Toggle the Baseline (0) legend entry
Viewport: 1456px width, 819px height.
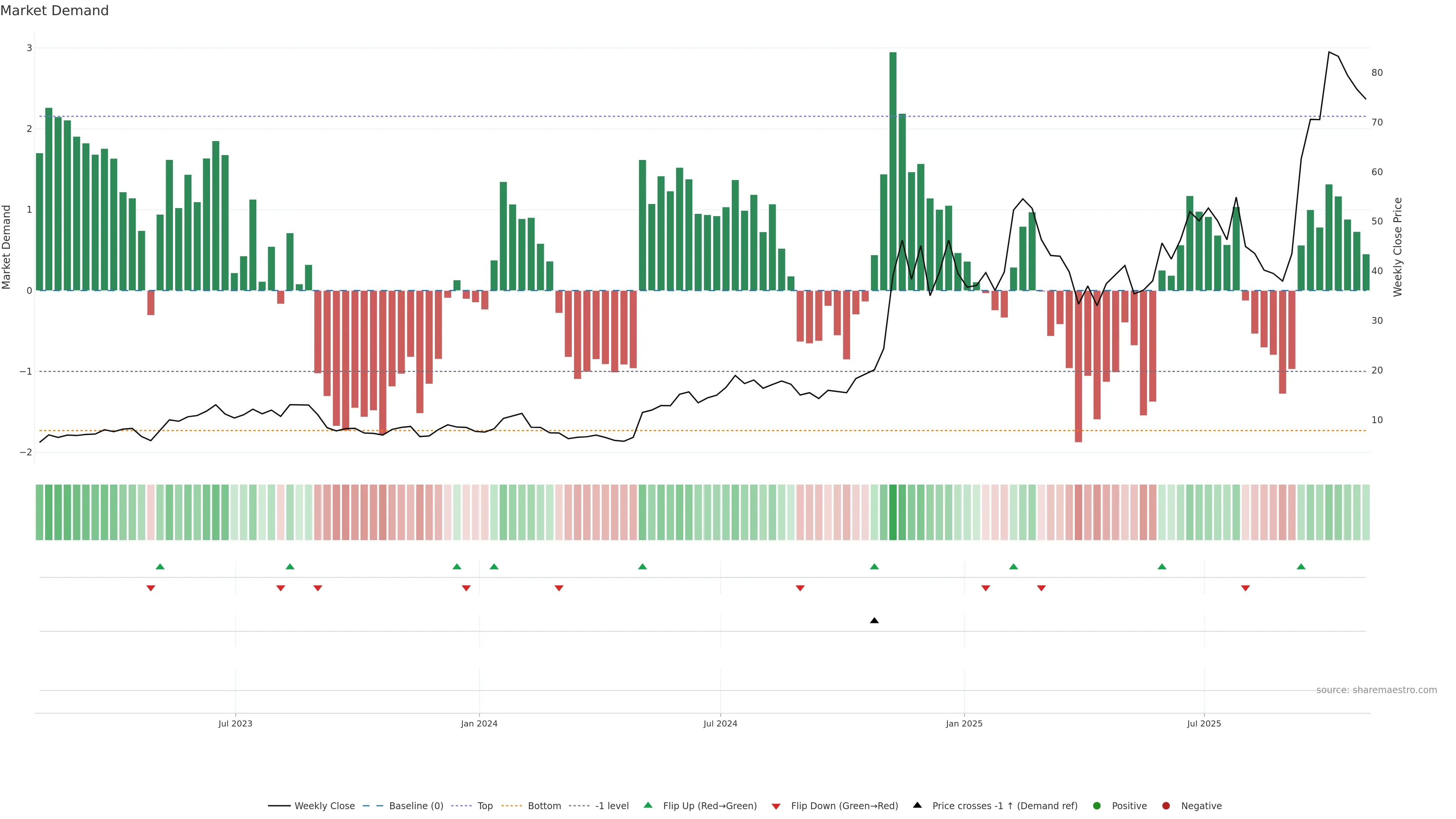[416, 805]
